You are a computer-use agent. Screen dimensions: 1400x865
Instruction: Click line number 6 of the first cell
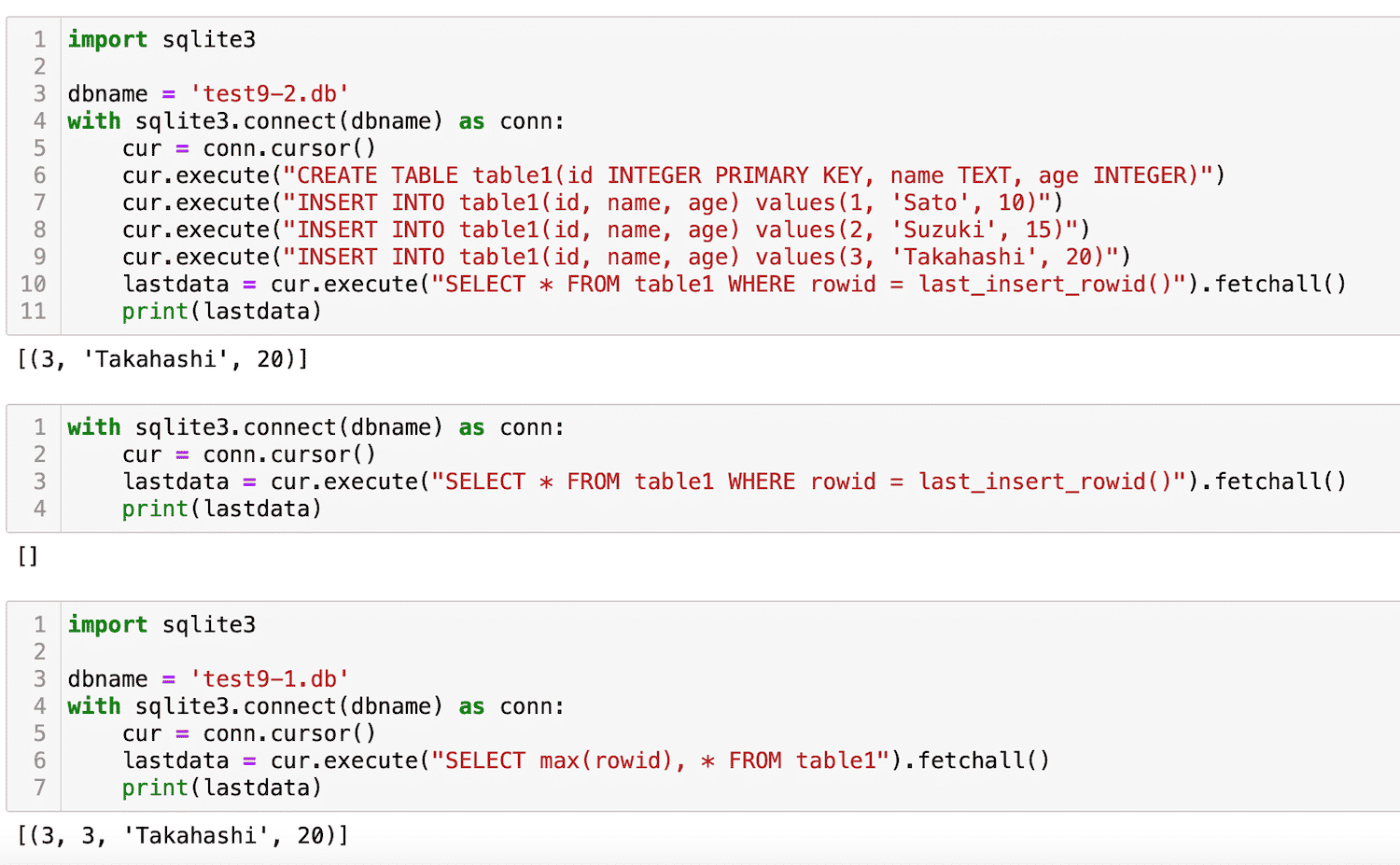coord(39,175)
